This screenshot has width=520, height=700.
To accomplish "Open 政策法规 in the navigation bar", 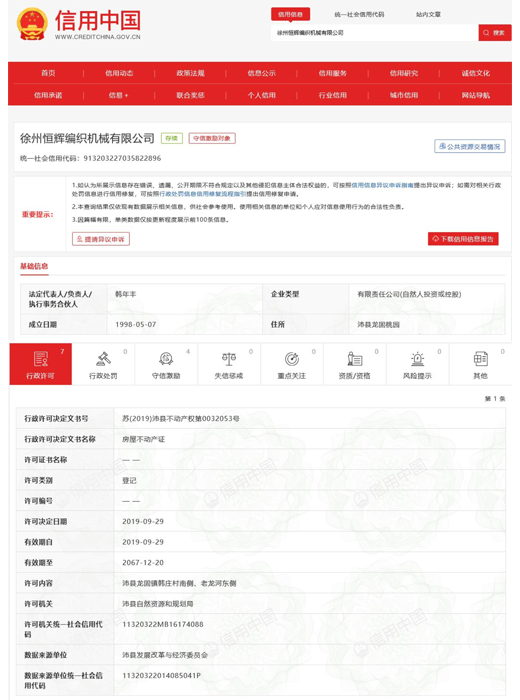I will click(x=190, y=73).
